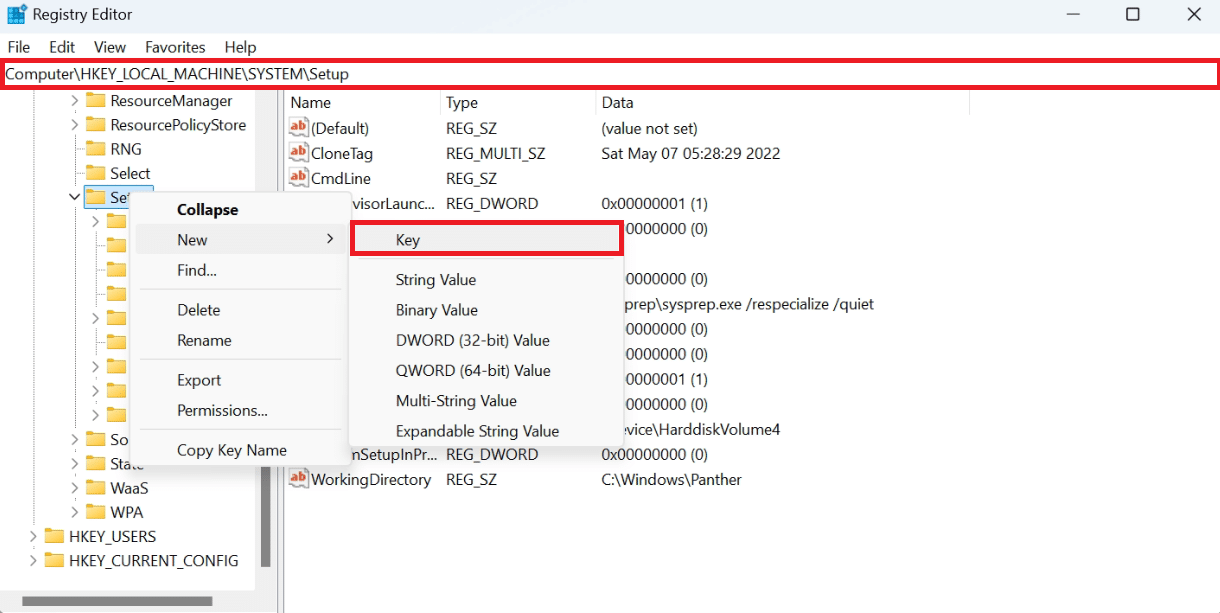The height and width of the screenshot is (613, 1220).
Task: Expand the ResourceManager key
Action: pyautogui.click(x=74, y=101)
